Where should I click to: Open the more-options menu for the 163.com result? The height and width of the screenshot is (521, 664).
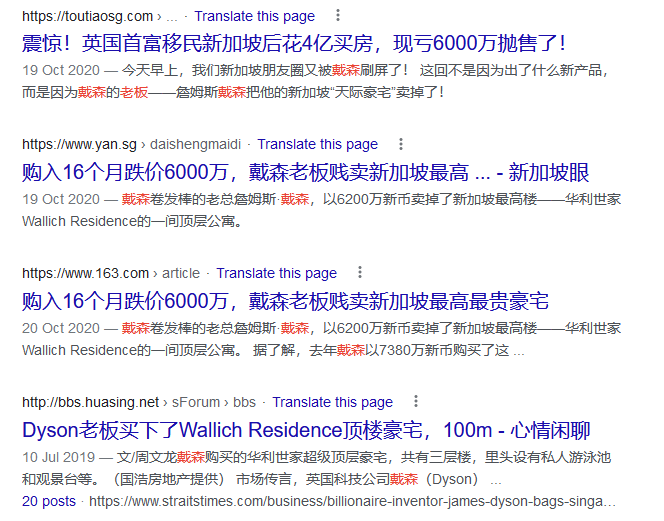[360, 272]
